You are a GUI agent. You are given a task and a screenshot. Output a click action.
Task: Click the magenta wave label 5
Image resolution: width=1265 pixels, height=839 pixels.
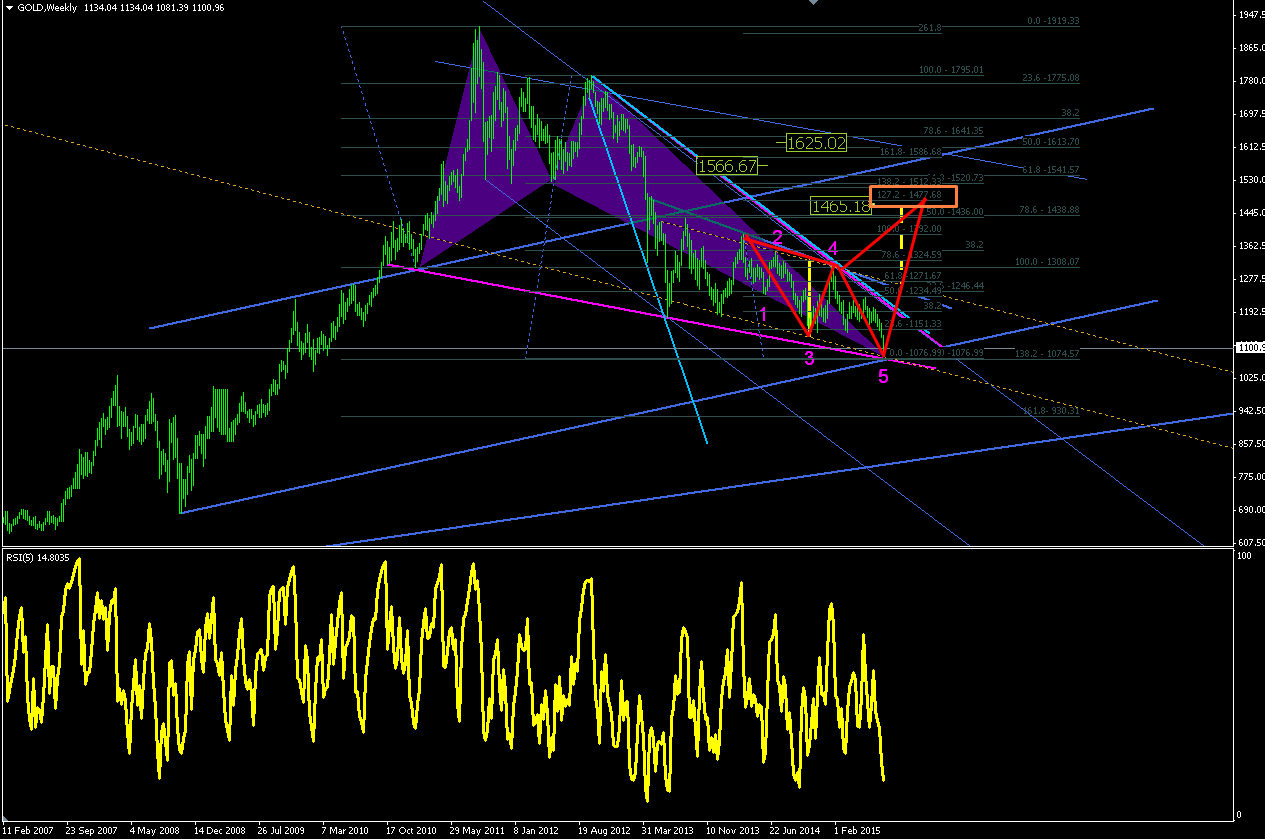point(883,376)
